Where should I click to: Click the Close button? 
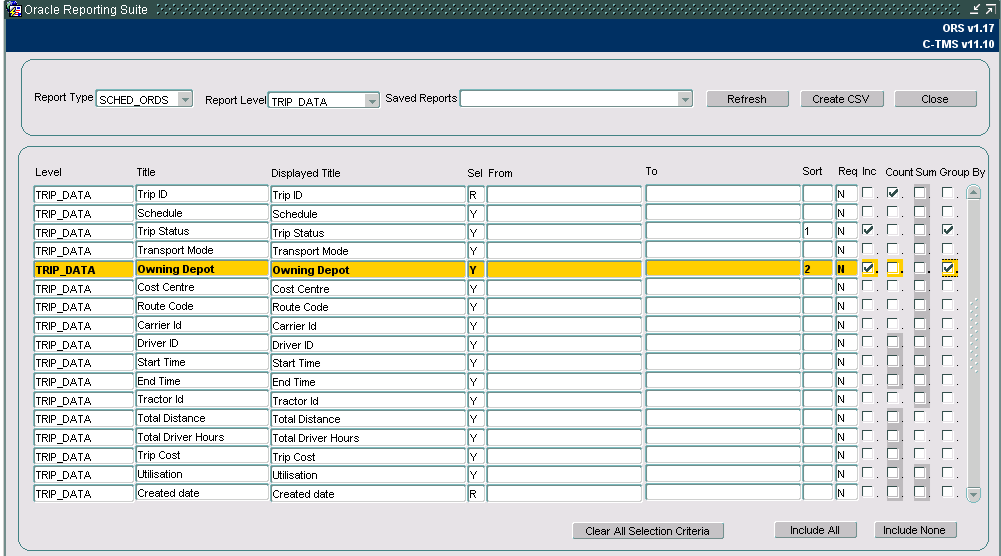pos(935,99)
